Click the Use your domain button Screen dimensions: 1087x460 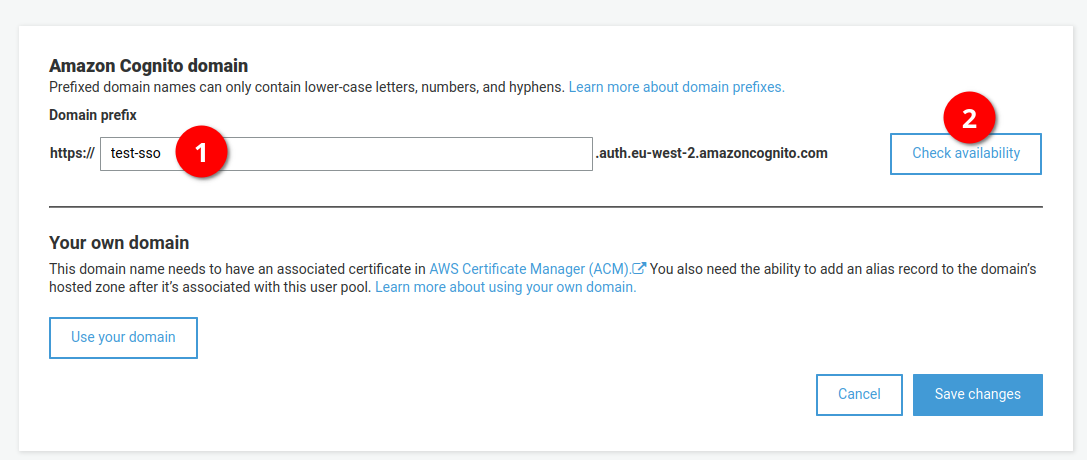123,338
